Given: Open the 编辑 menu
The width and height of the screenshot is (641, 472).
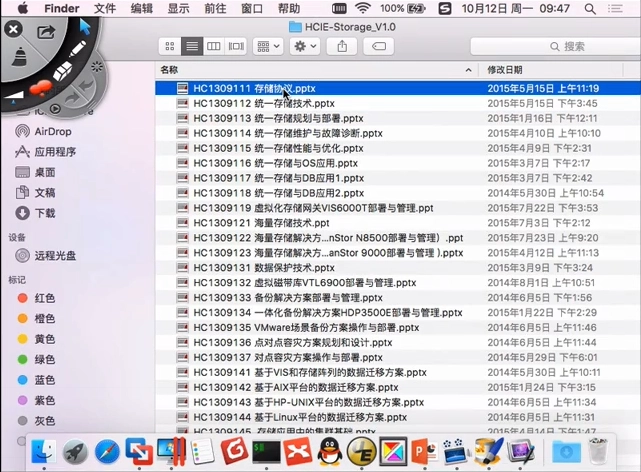Looking at the screenshot, I should pos(141,8).
